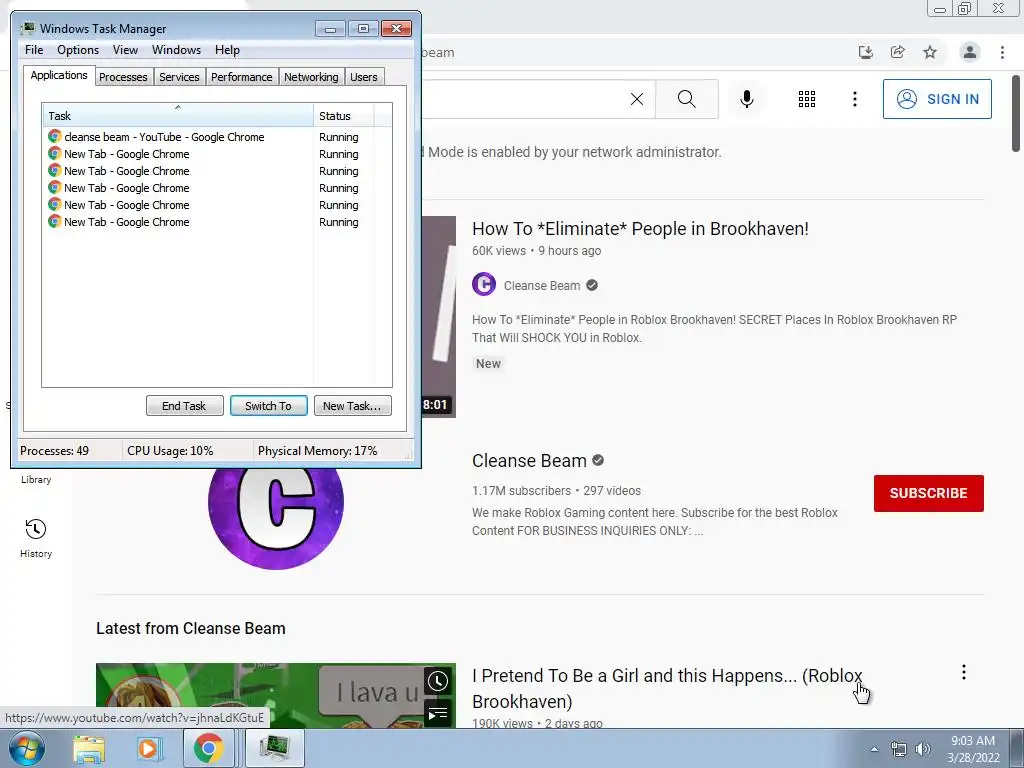This screenshot has width=1024, height=768.
Task: Click the New Task... button
Action: (x=352, y=406)
